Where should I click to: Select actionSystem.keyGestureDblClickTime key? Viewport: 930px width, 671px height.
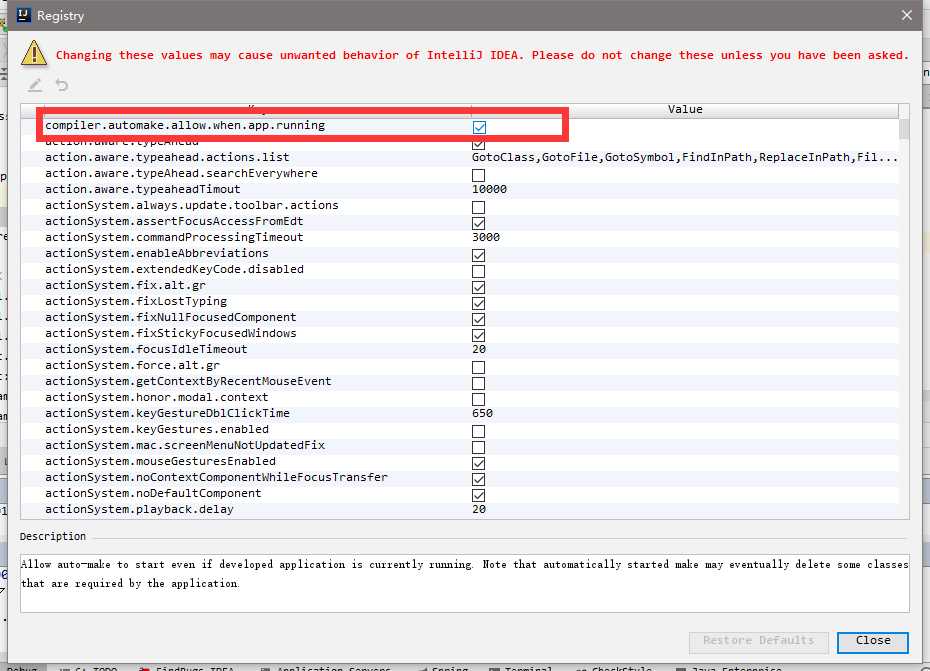167,414
